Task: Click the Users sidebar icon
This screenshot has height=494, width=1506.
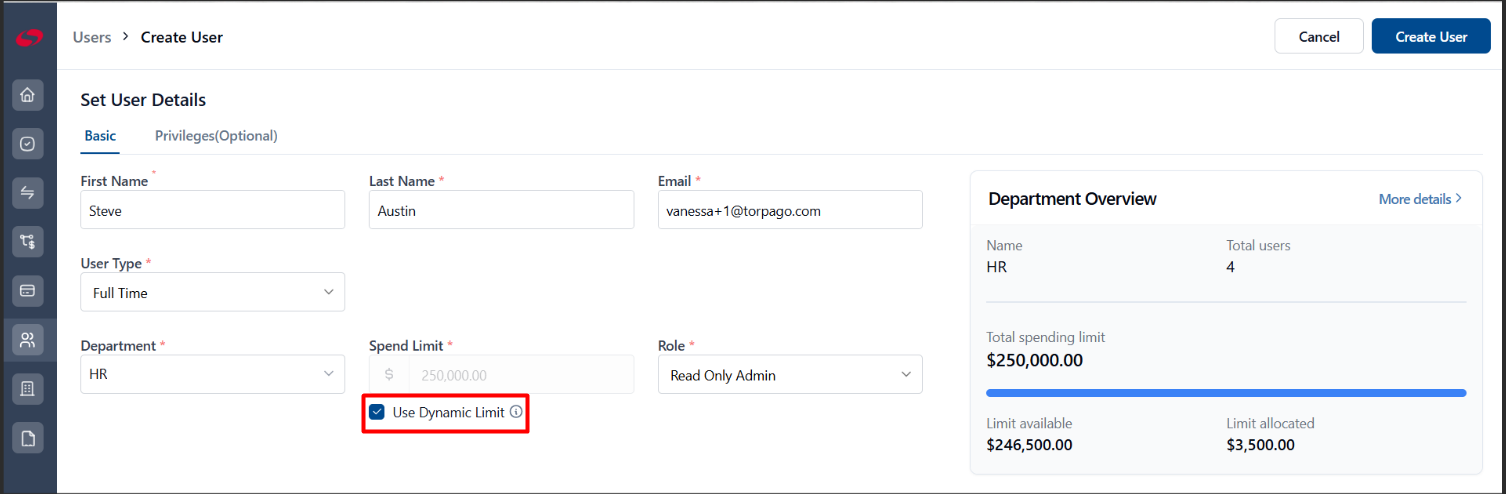Action: (28, 339)
